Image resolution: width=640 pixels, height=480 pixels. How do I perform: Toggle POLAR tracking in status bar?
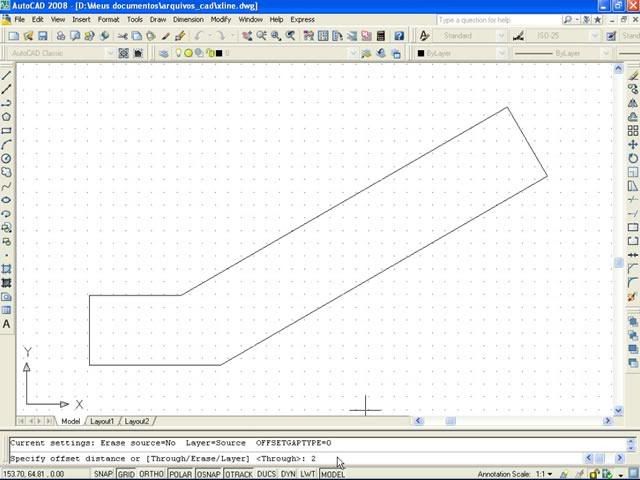pyautogui.click(x=180, y=474)
